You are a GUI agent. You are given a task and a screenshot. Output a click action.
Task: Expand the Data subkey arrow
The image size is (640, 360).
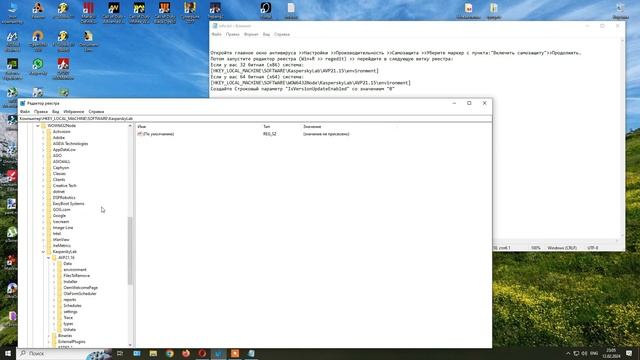54,264
